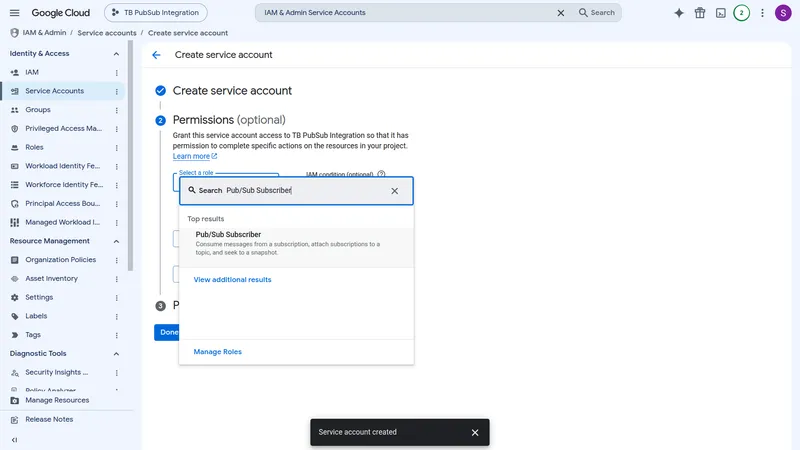The height and width of the screenshot is (450, 800).
Task: Open three-dot menu for Labels item
Action: point(116,317)
